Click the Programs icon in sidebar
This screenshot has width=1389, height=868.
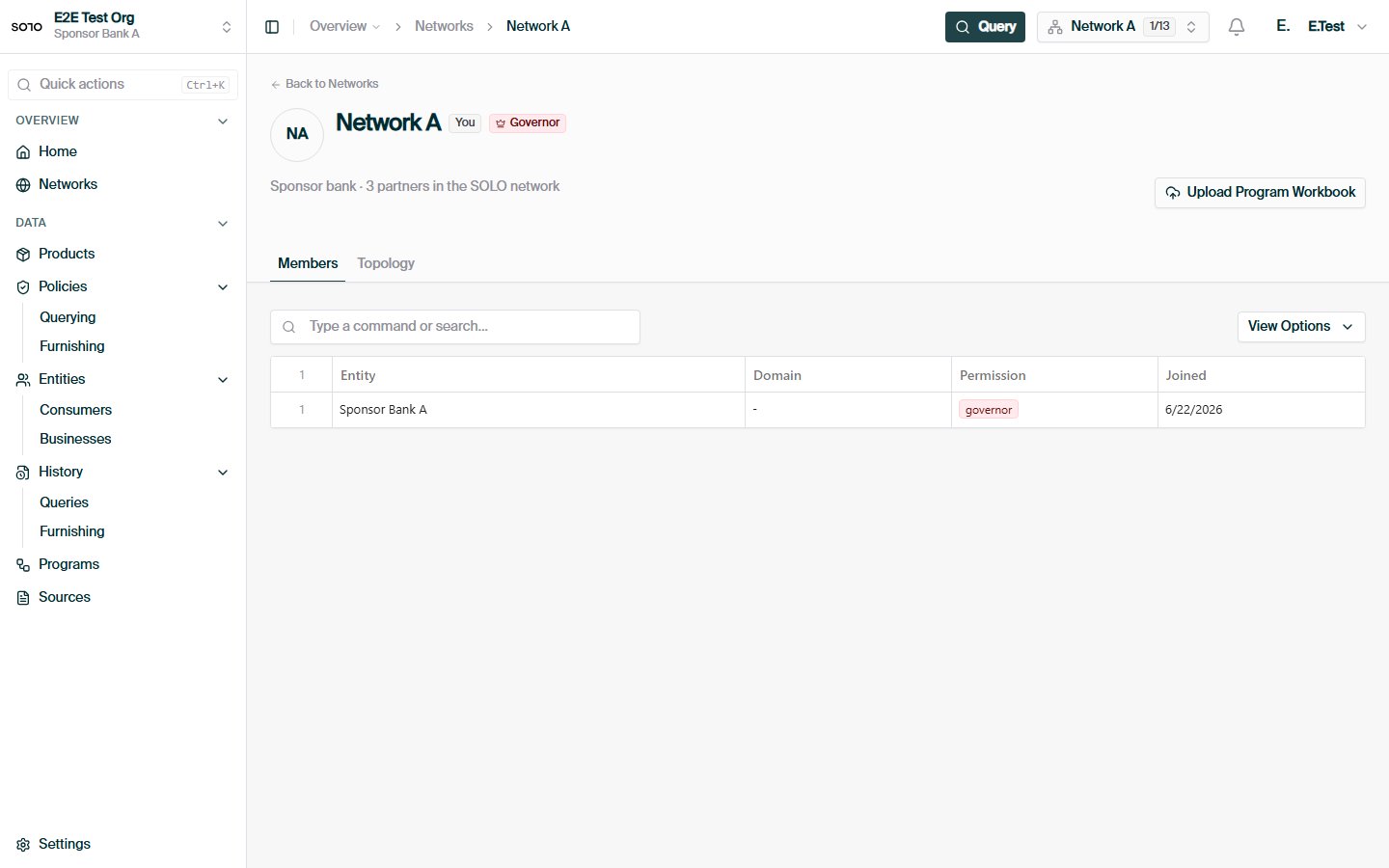click(x=23, y=565)
